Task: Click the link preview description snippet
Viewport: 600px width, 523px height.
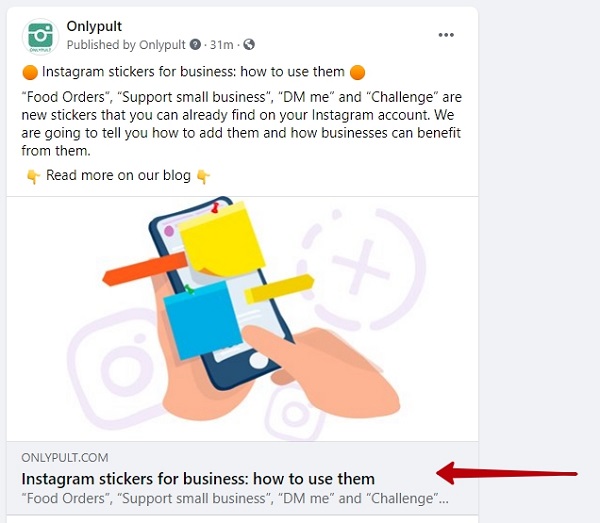Action: (x=235, y=499)
